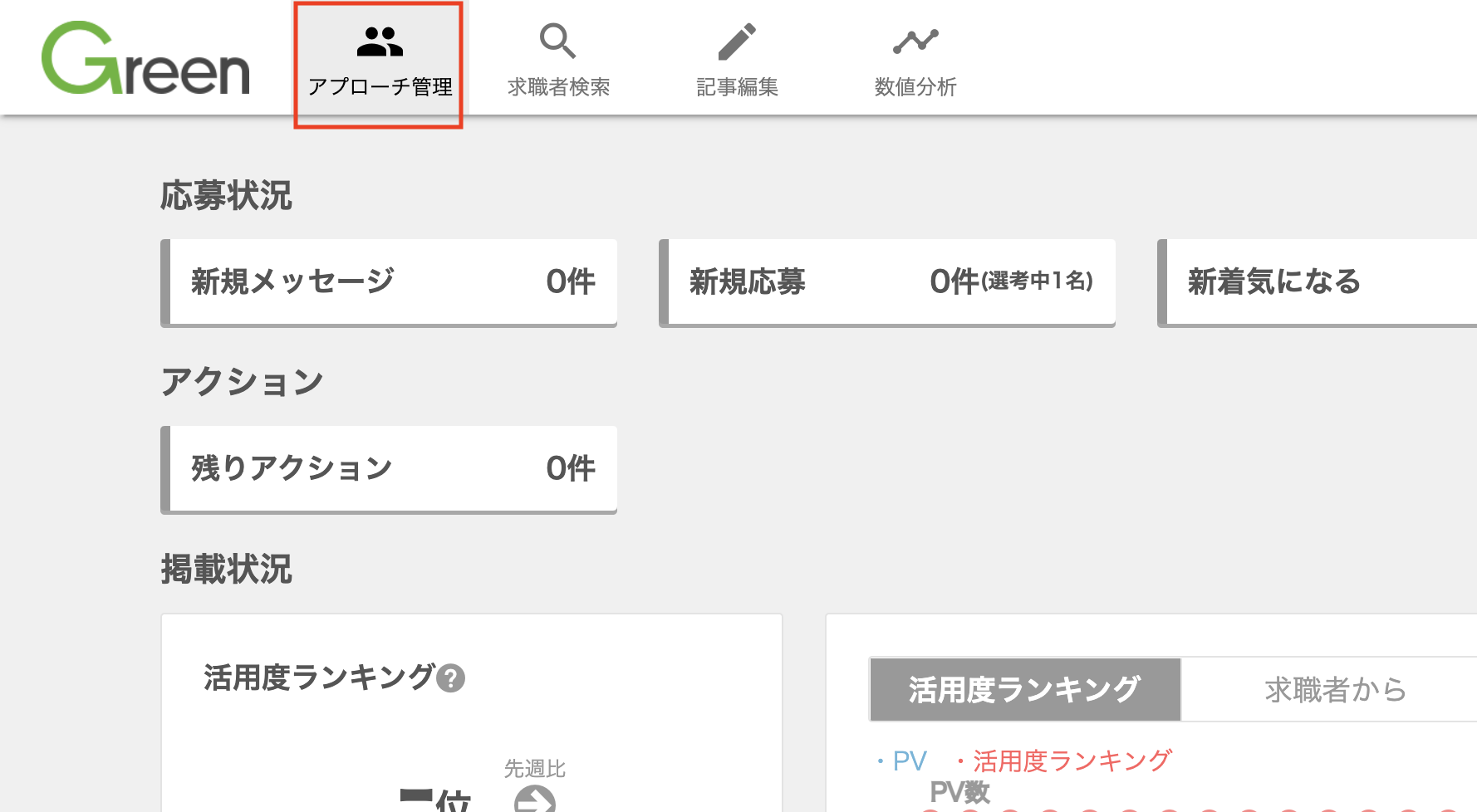Click the red 活用度ランキング legend link
Viewport: 1477px width, 812px height.
click(1063, 761)
